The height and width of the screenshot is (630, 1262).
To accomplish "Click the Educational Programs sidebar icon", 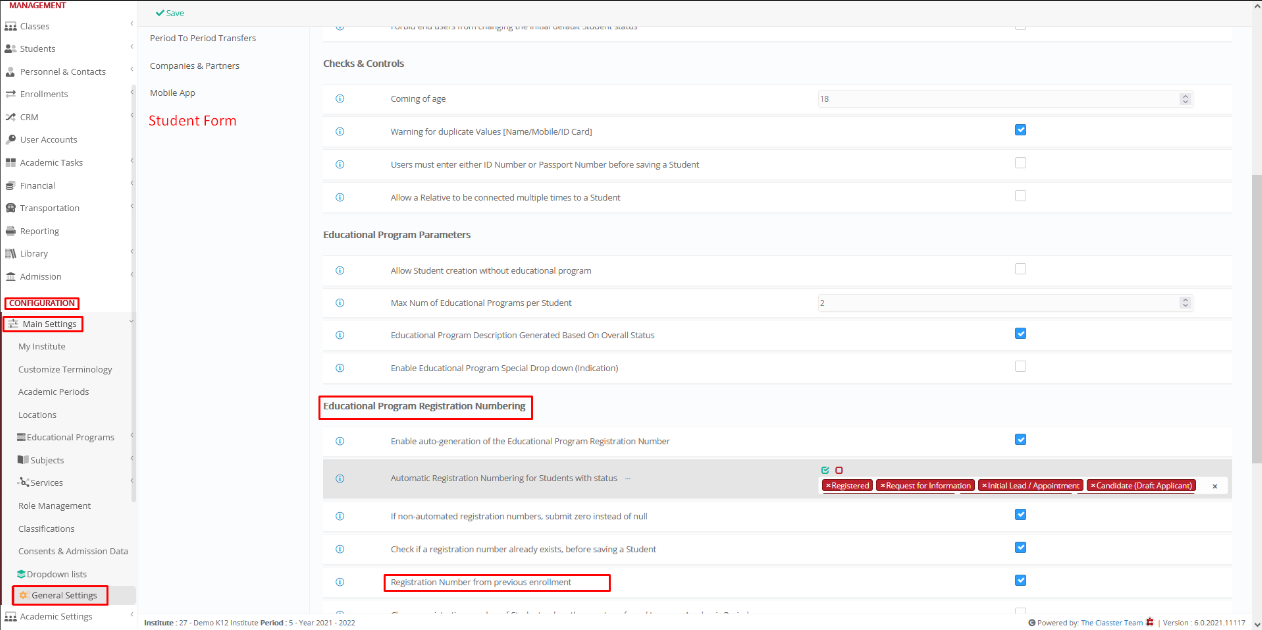I will [21, 438].
